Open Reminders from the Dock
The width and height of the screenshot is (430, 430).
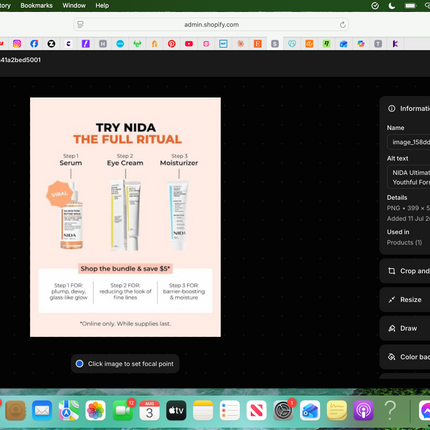pos(230,411)
